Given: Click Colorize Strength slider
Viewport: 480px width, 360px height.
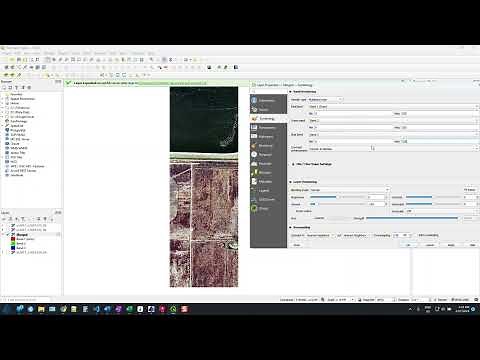Looking at the screenshot, I should click(x=412, y=218).
